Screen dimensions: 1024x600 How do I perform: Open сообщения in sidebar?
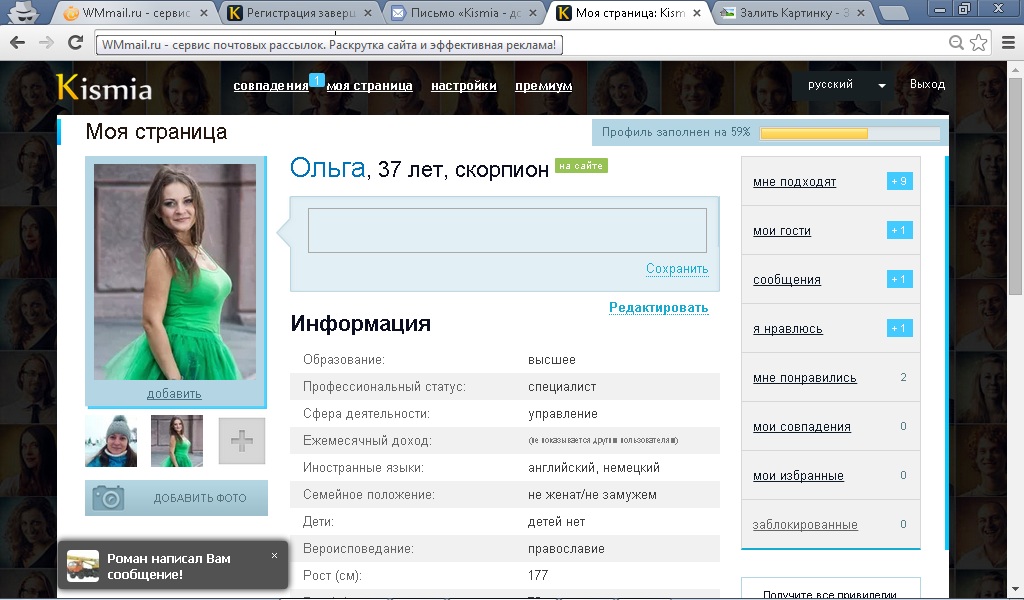787,280
